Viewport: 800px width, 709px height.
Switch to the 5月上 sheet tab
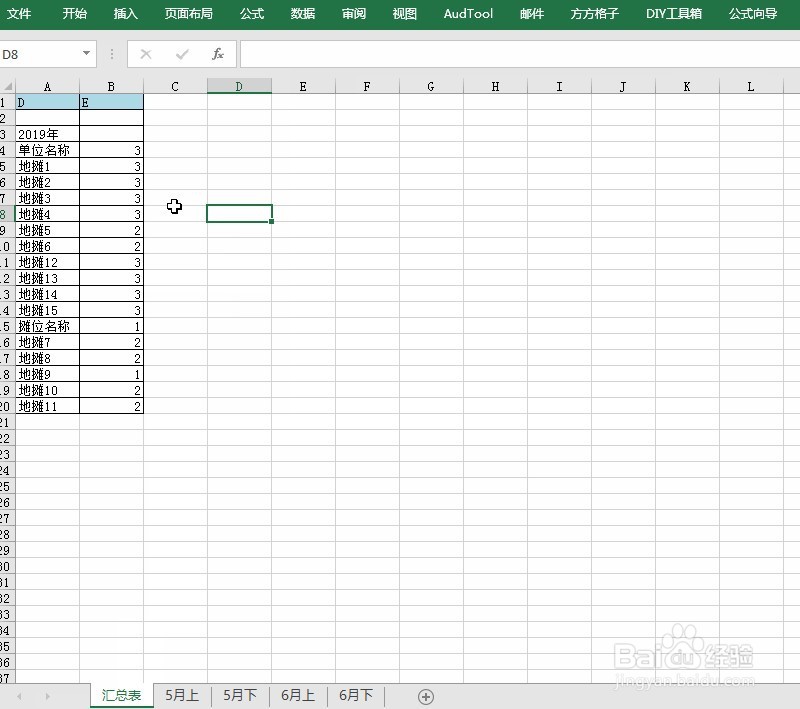[x=182, y=696]
